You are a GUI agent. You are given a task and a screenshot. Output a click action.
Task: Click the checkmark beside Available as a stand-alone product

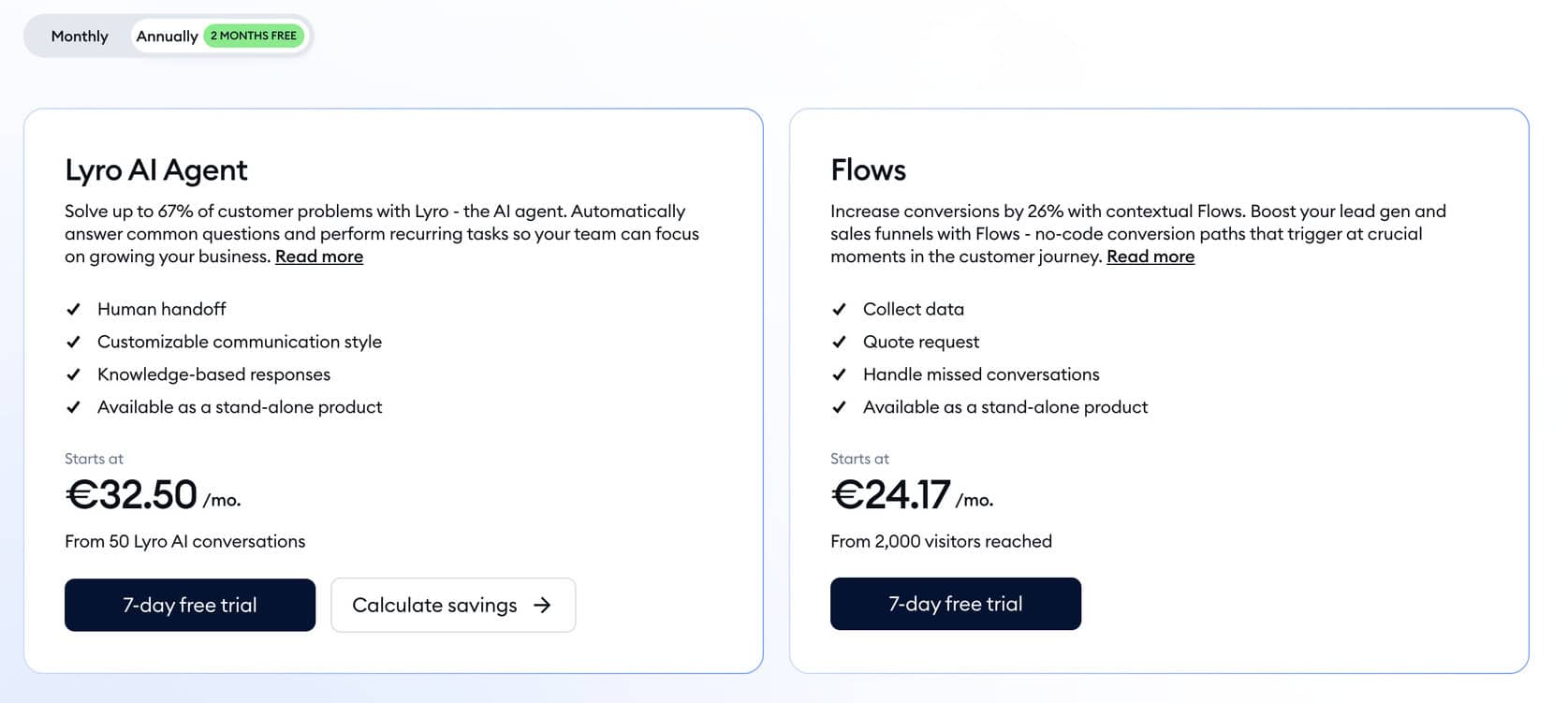point(75,407)
